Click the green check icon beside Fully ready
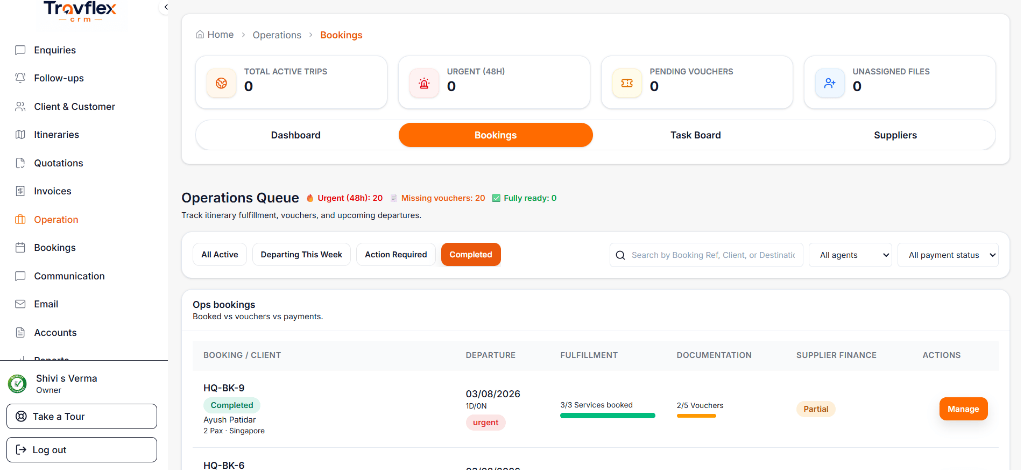Viewport: 1021px width, 470px height. 496,198
